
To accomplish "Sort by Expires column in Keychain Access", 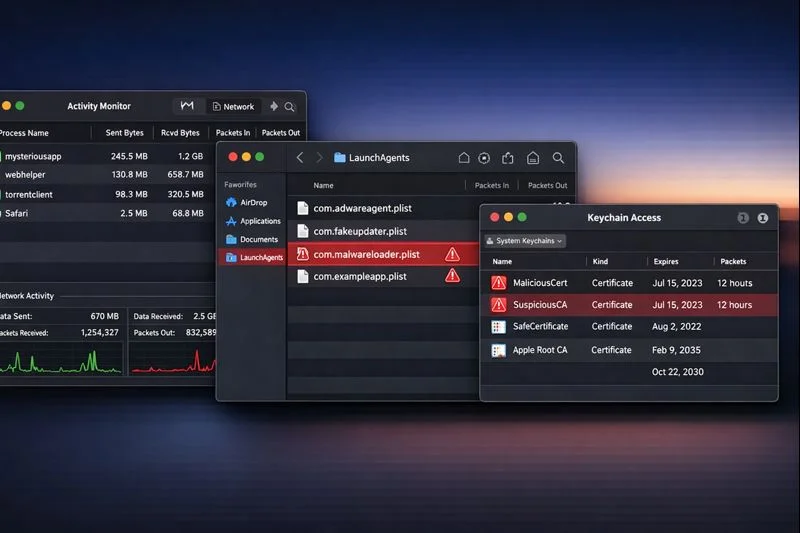I will coord(666,261).
